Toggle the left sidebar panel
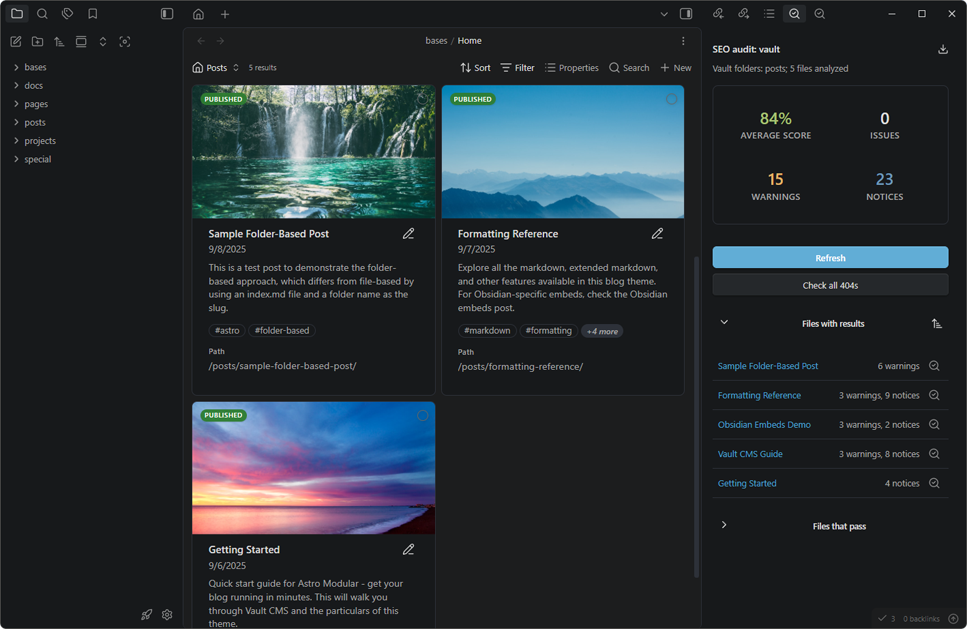 coord(166,13)
